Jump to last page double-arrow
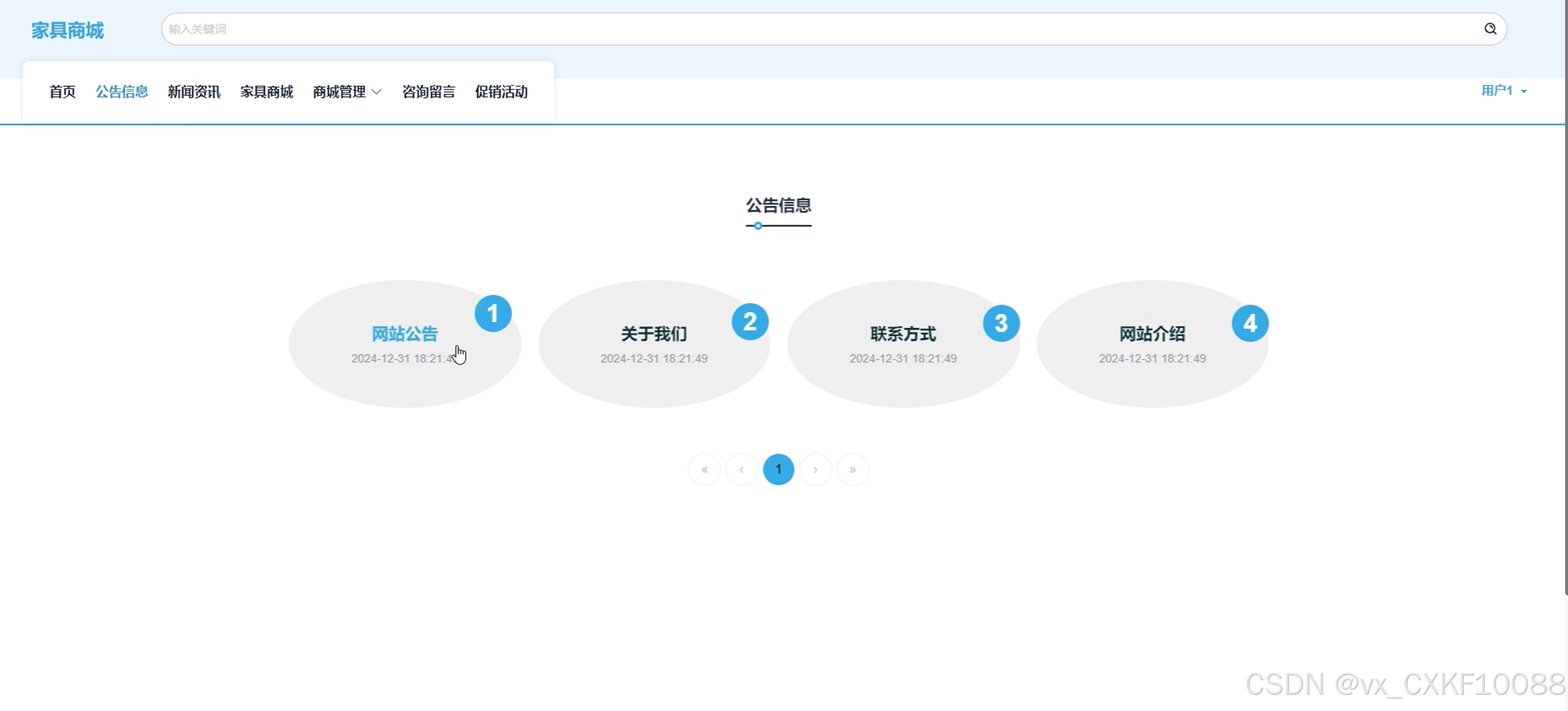This screenshot has width=1568, height=711. (852, 469)
